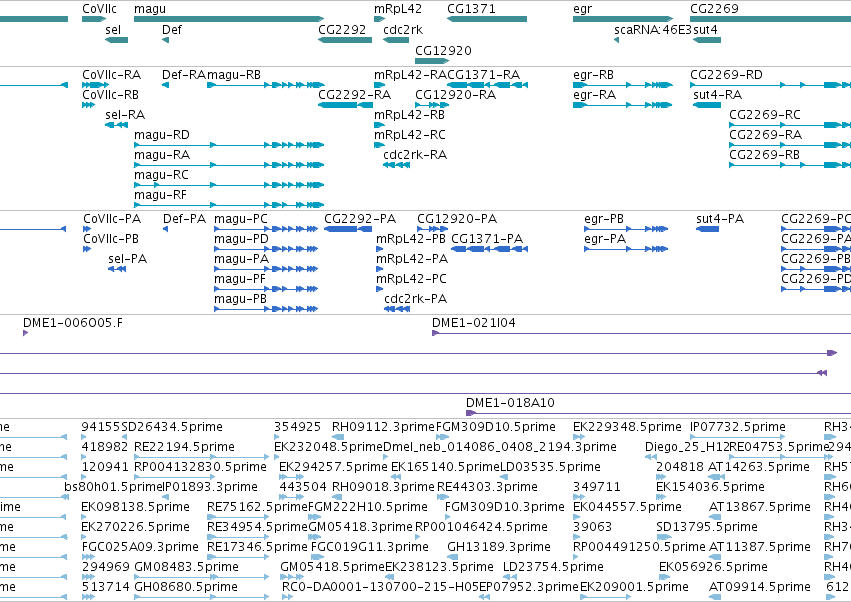Click EST GH08680.5prime
This screenshot has width=851, height=602.
[186, 587]
